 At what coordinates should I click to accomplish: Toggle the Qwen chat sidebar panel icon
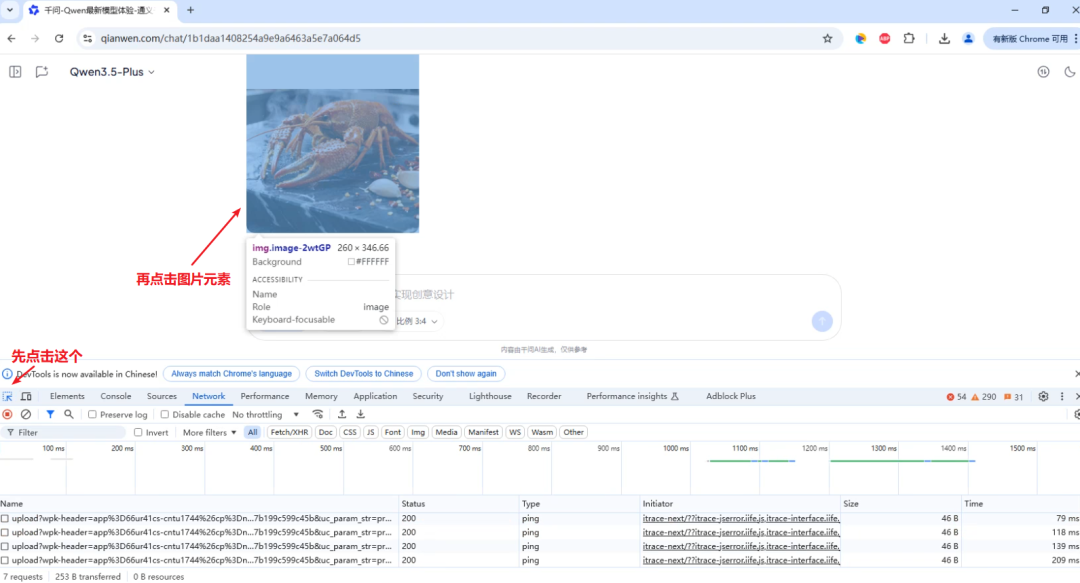[15, 72]
